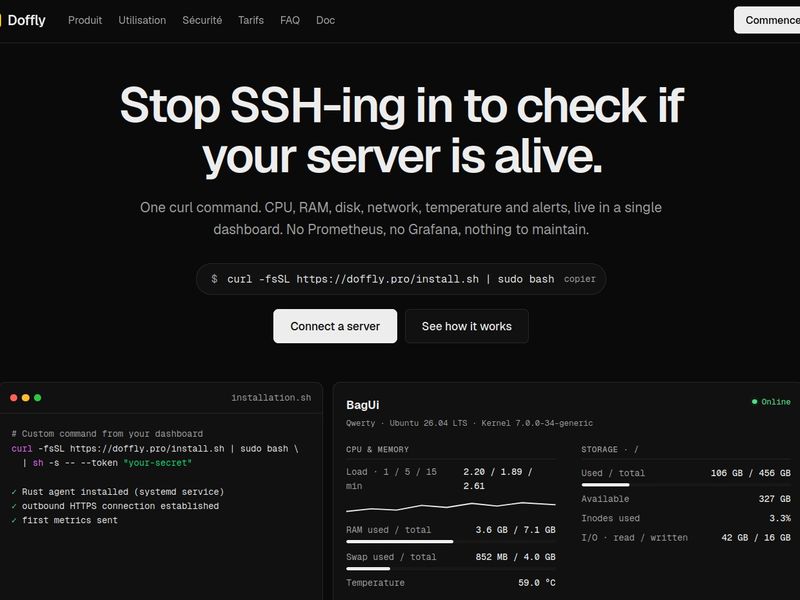The height and width of the screenshot is (600, 800).
Task: Click the yellow dot in terminal window
Action: click(26, 397)
